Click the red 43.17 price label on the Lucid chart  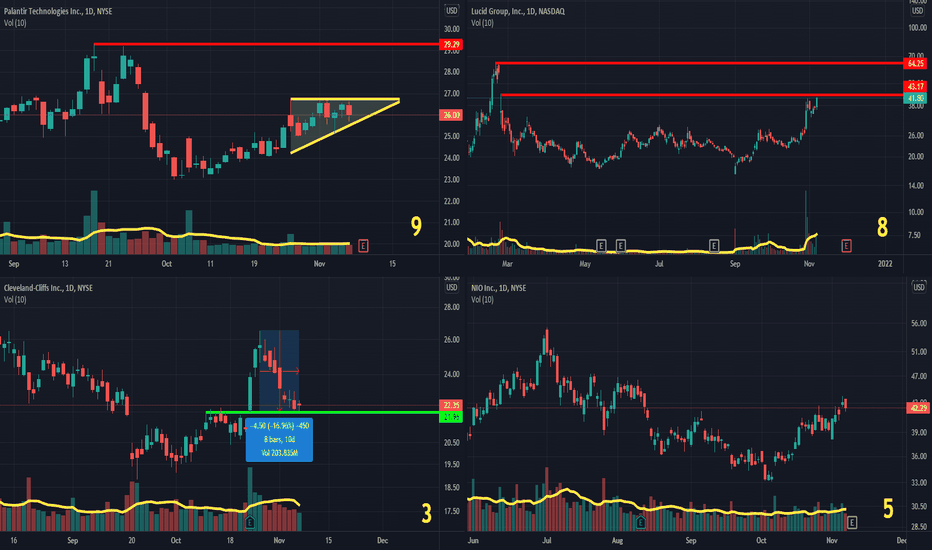click(915, 87)
